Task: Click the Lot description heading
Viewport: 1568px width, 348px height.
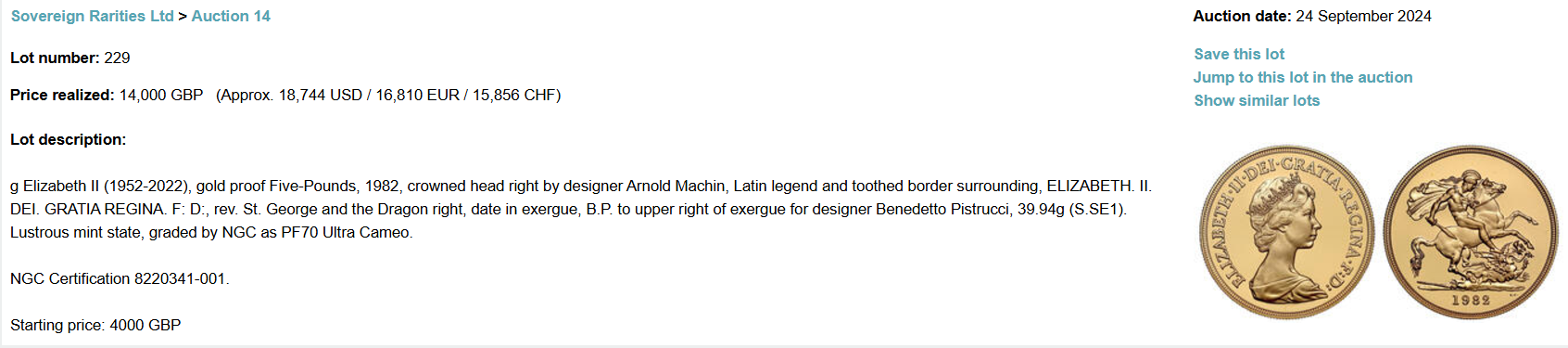Action: [69, 139]
